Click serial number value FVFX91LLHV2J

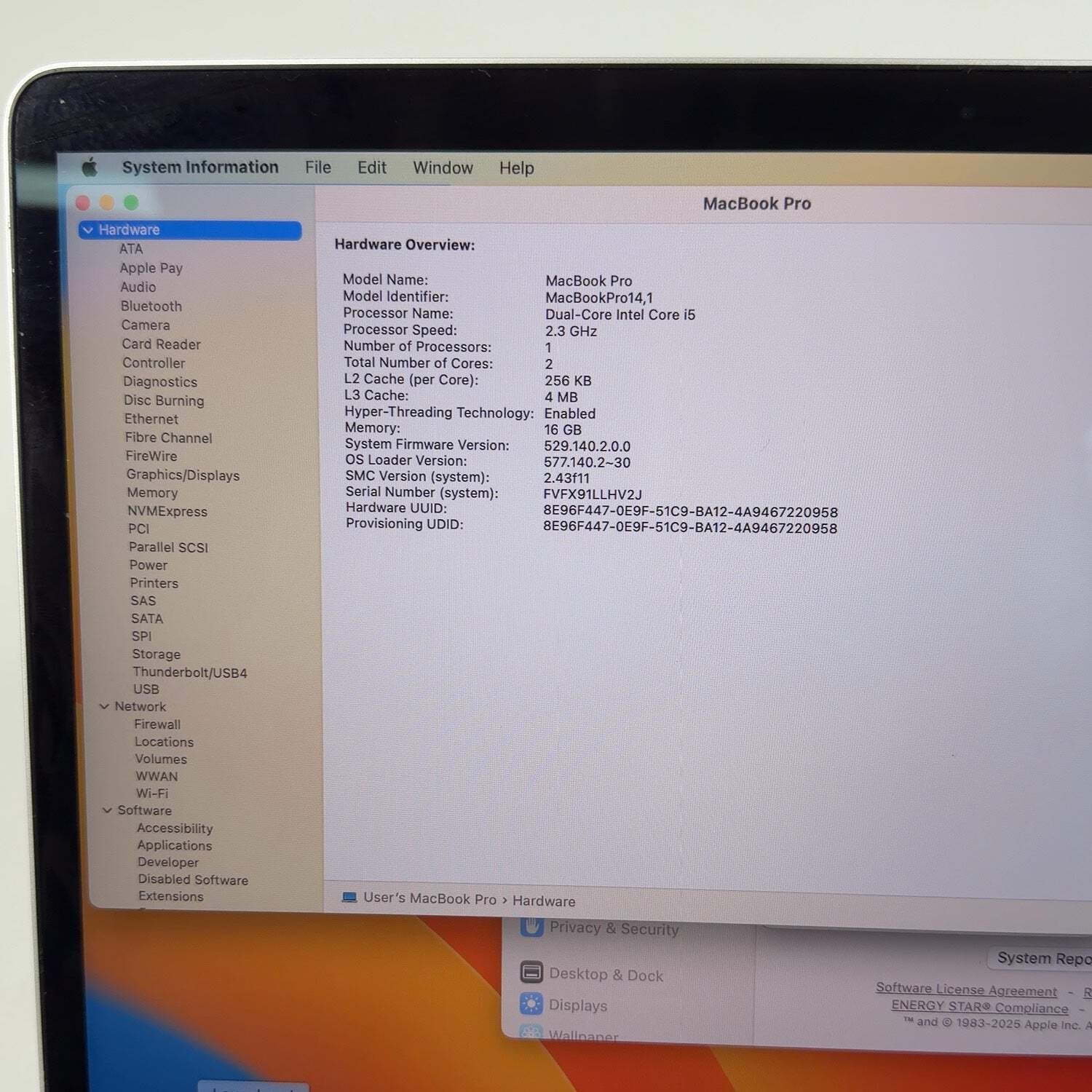(593, 495)
